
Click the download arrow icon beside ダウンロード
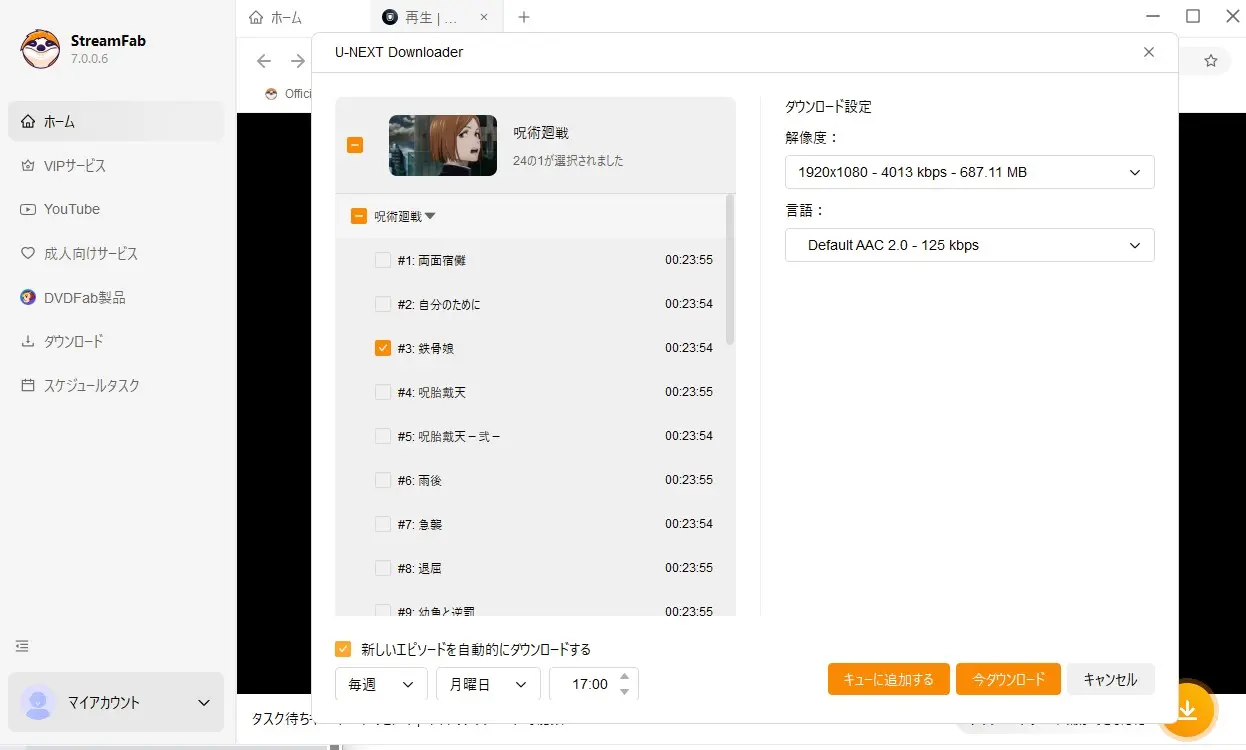point(28,341)
